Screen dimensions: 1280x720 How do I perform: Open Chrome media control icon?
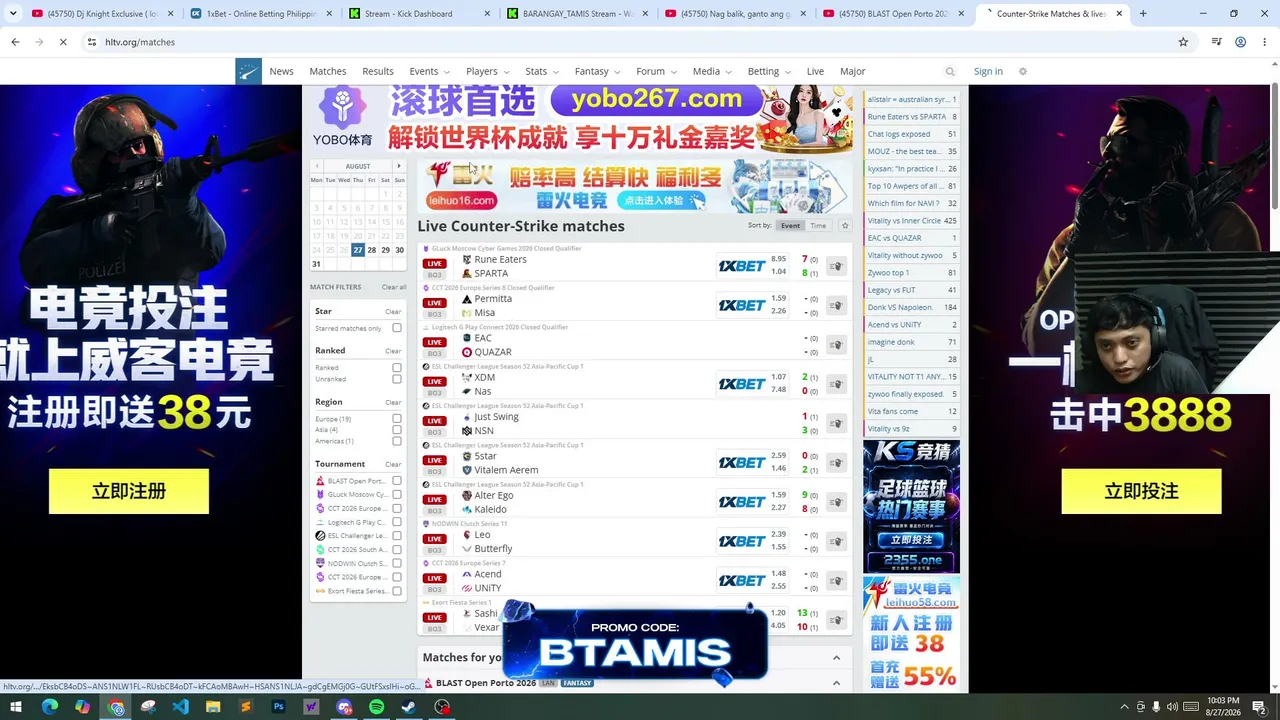(1216, 42)
